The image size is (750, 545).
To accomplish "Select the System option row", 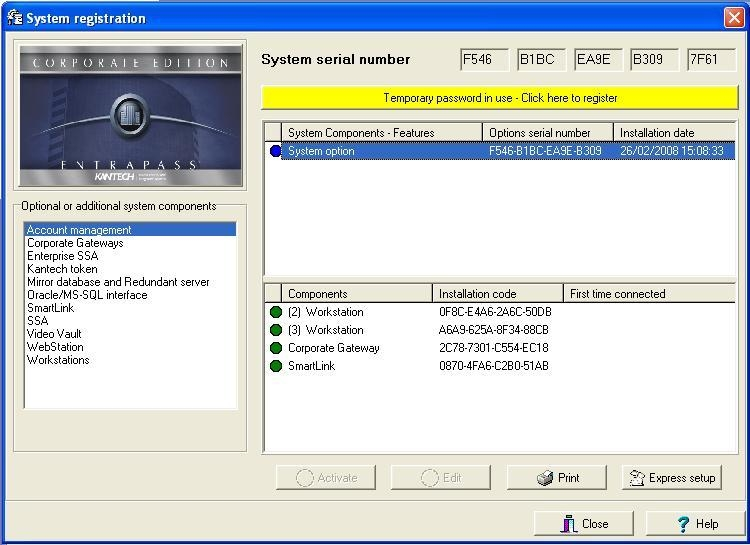I will (500, 151).
